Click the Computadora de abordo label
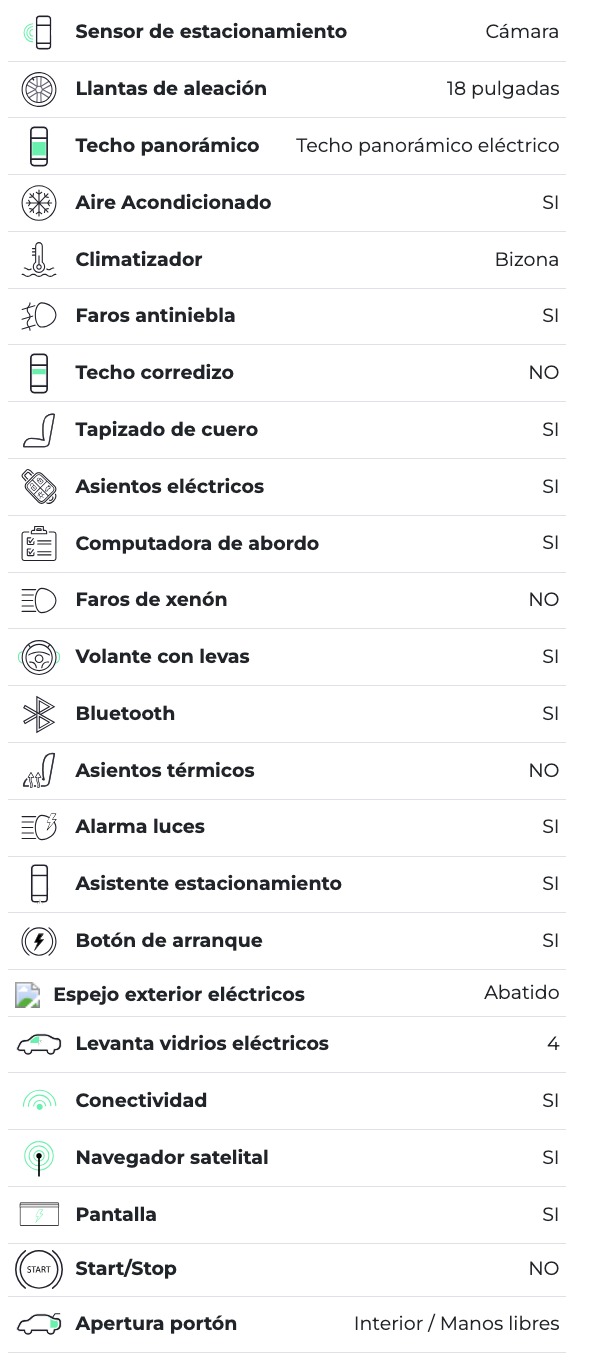602x1362 pixels. click(197, 544)
